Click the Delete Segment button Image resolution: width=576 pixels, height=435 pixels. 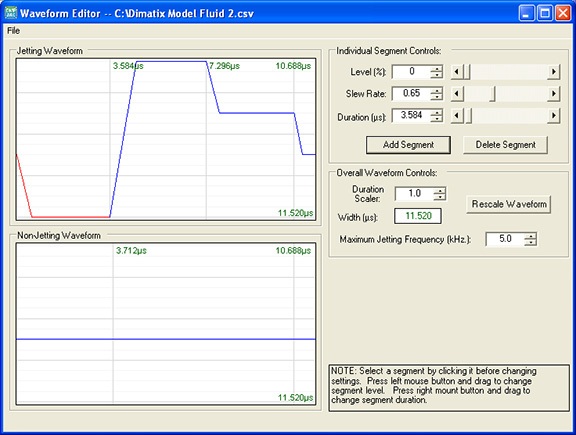tap(505, 145)
